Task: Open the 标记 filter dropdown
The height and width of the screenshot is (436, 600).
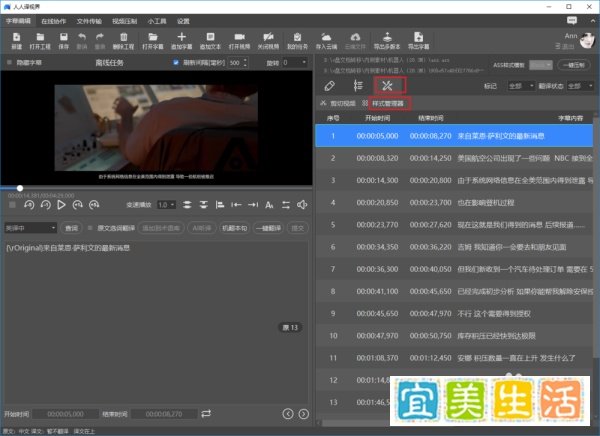Action: (x=521, y=86)
